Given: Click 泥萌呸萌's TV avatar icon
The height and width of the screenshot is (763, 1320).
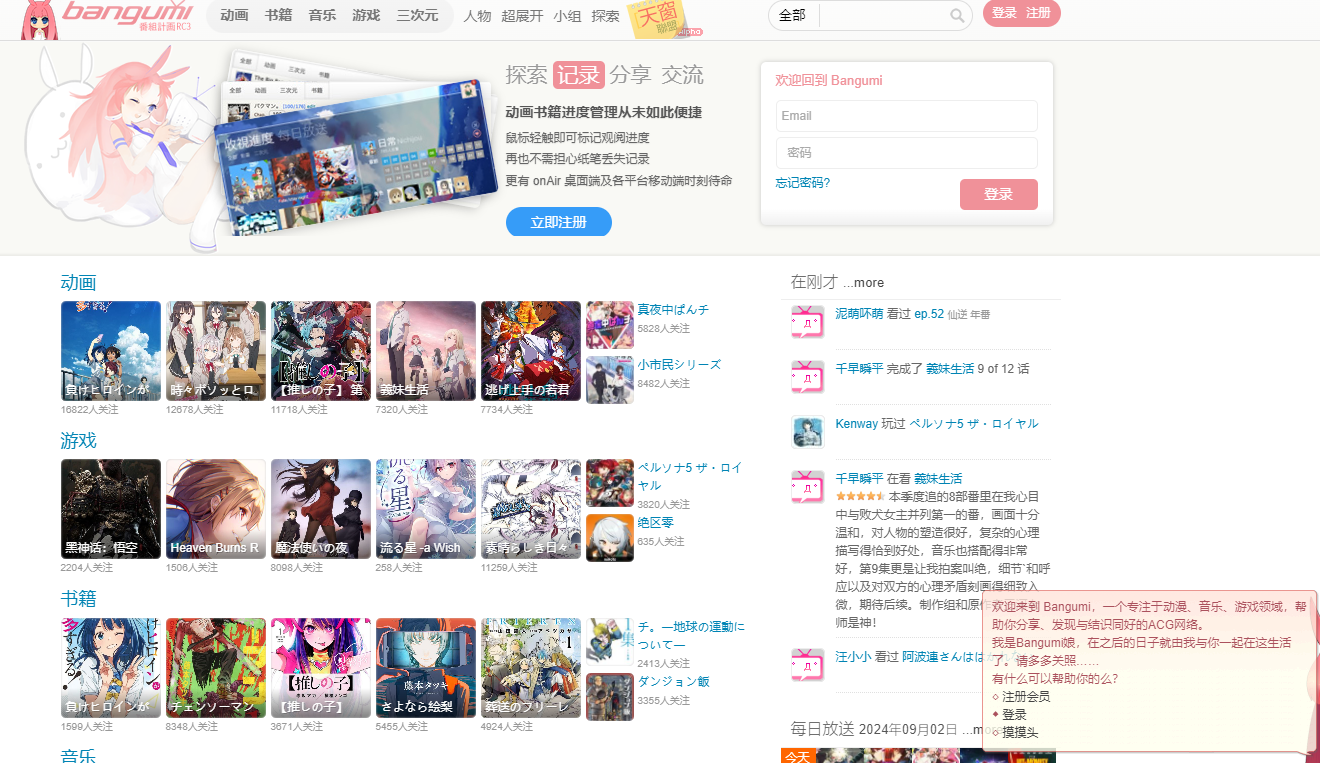Looking at the screenshot, I should point(807,321).
